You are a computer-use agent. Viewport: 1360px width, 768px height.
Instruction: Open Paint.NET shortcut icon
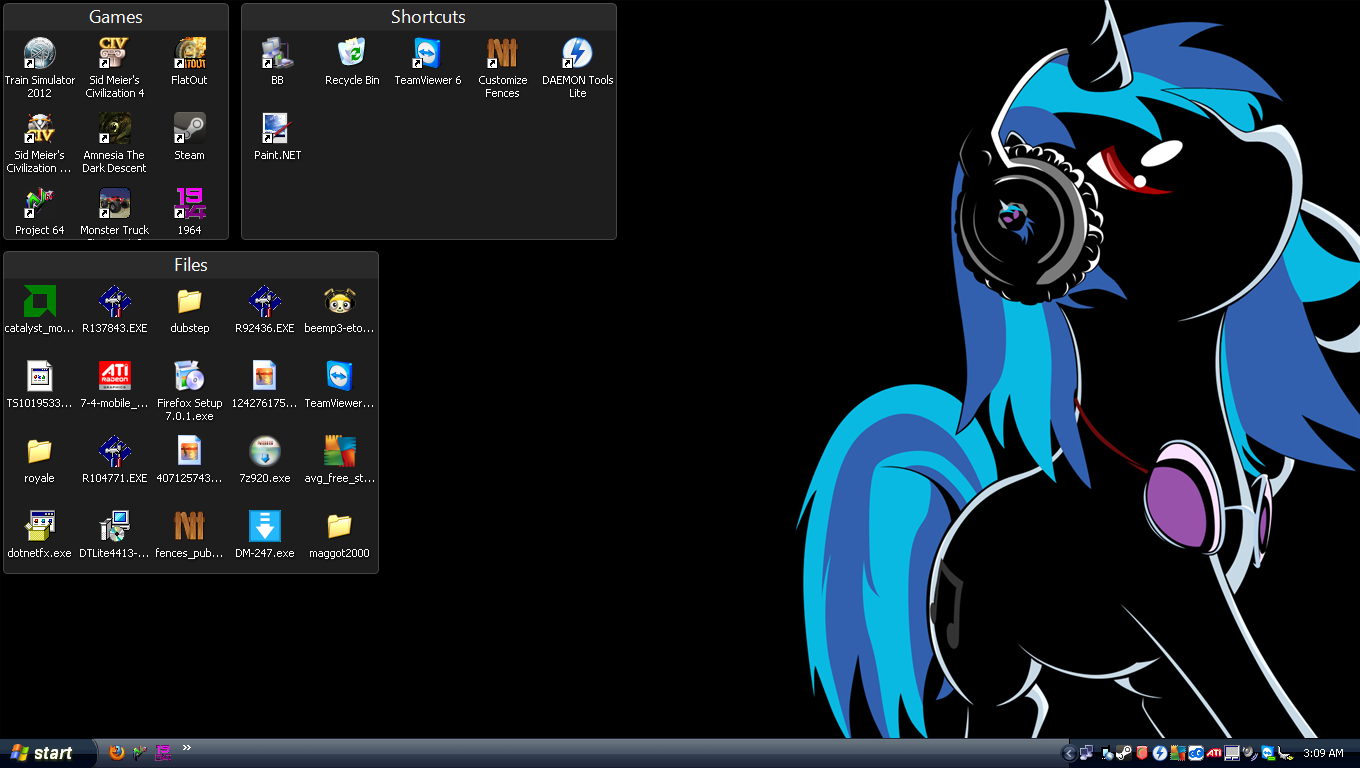coord(277,129)
